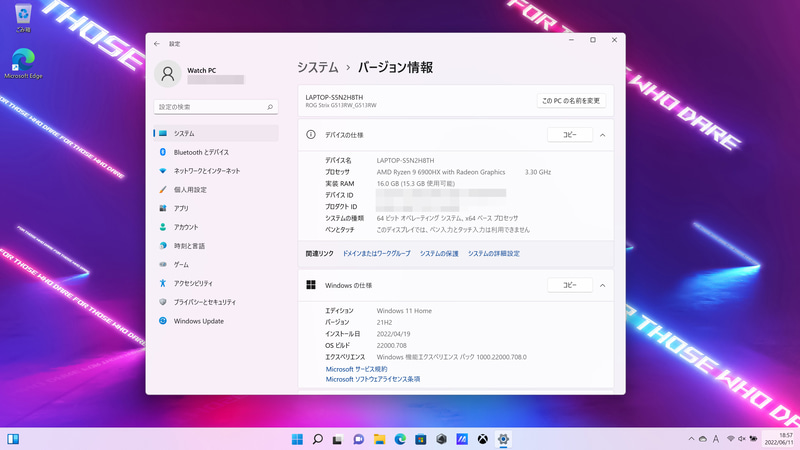Open Armoury Crate icon on taskbar
800x450 pixels.
[x=441, y=439]
